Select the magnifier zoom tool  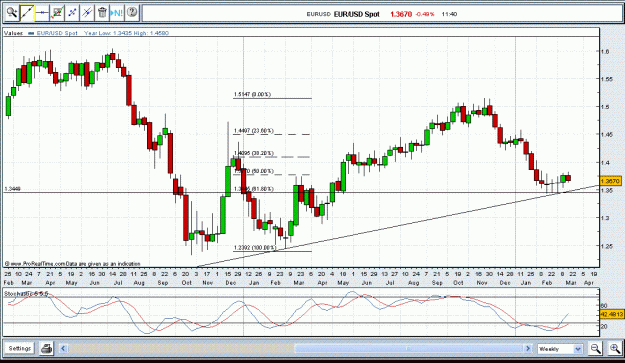click(12, 13)
